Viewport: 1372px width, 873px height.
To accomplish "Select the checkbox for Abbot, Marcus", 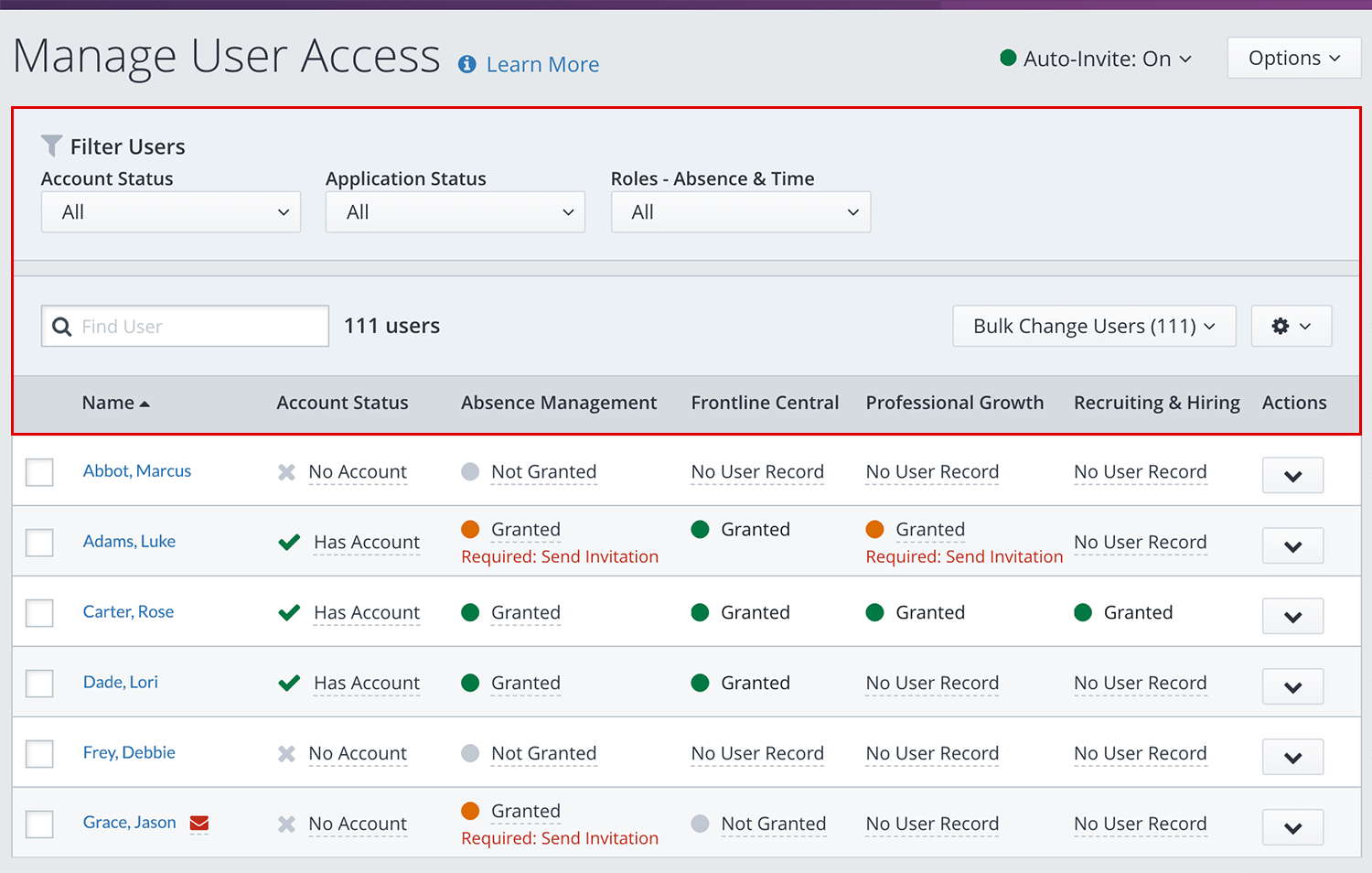I will pos(39,472).
